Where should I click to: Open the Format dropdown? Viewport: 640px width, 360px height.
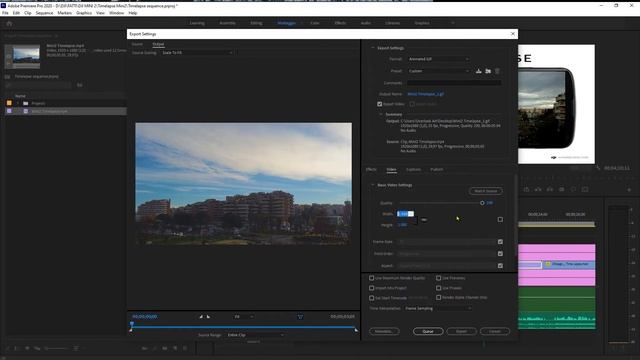tap(438, 59)
